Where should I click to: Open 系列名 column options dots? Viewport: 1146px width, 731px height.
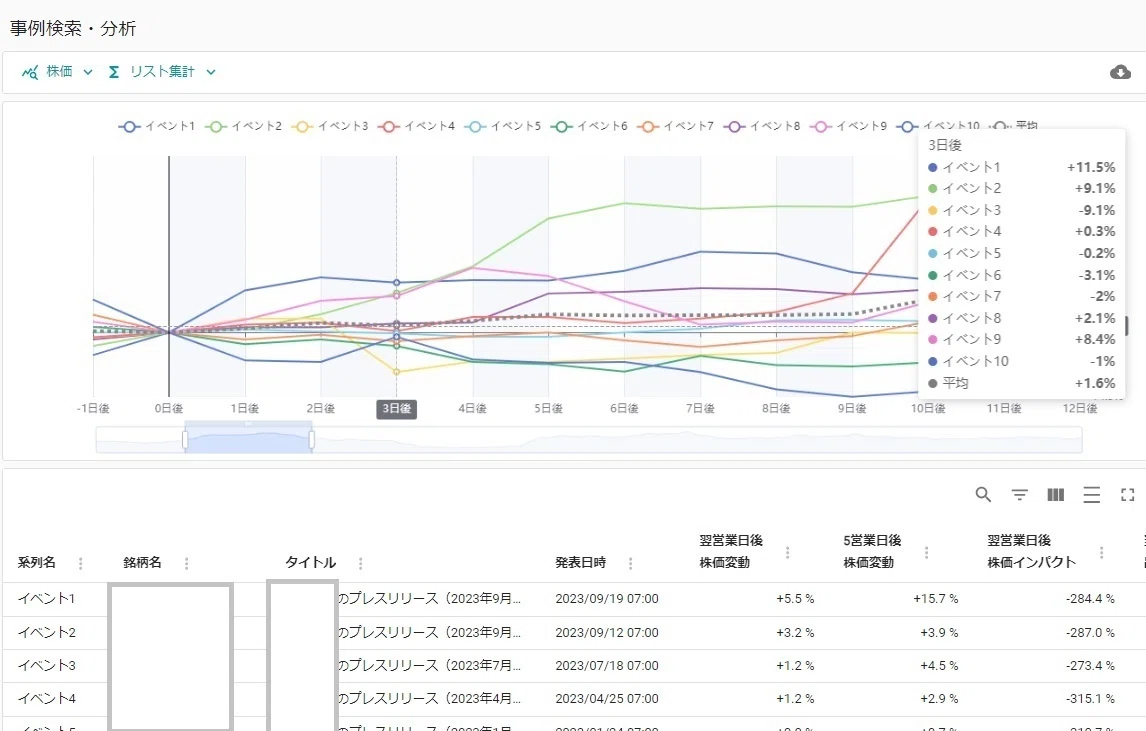tap(80, 563)
